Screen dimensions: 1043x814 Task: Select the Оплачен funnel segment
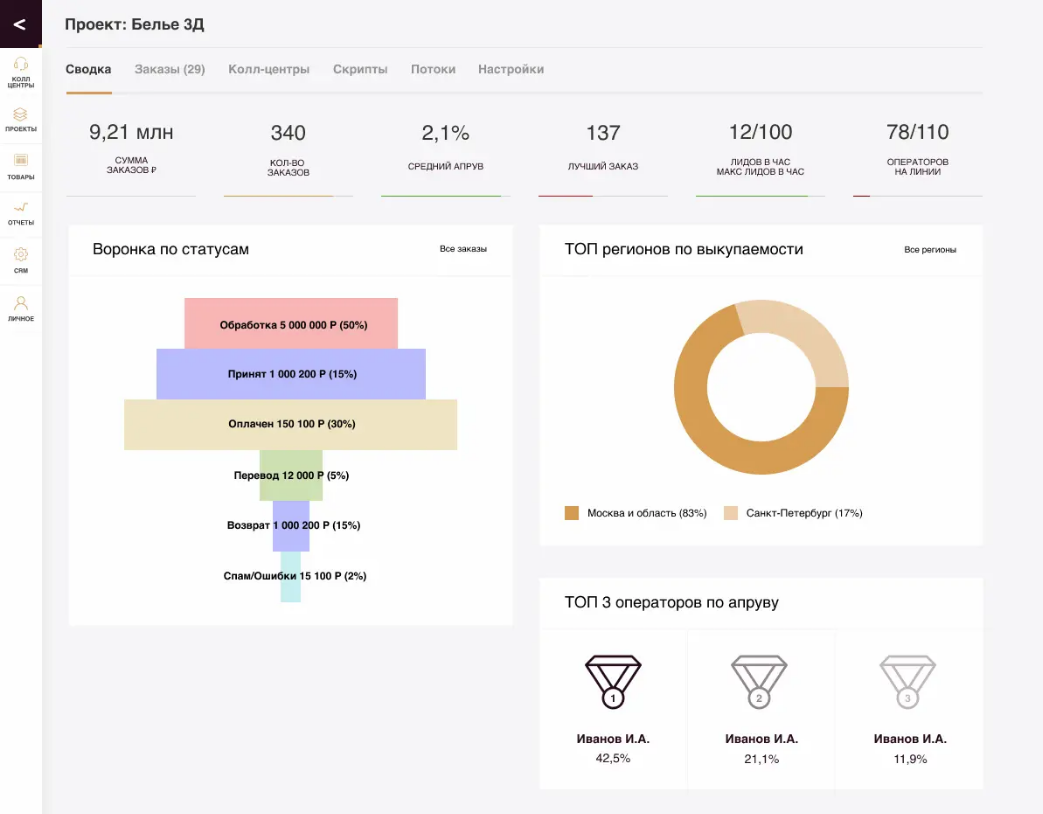[291, 424]
